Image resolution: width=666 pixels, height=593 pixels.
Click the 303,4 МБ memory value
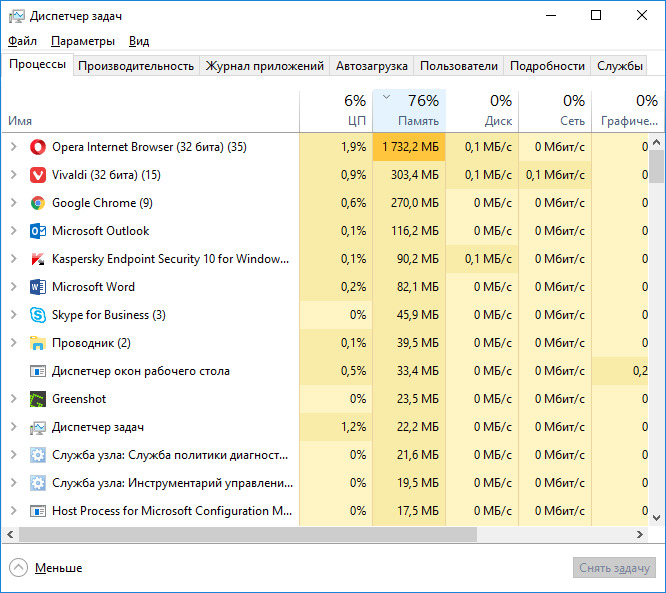[415, 175]
